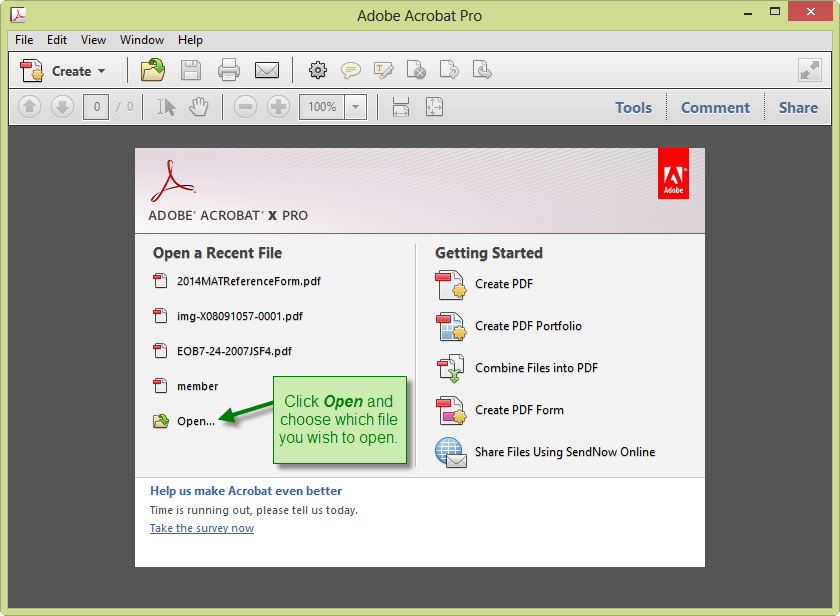The width and height of the screenshot is (840, 616).
Task: Open the File menu
Action: (x=24, y=40)
